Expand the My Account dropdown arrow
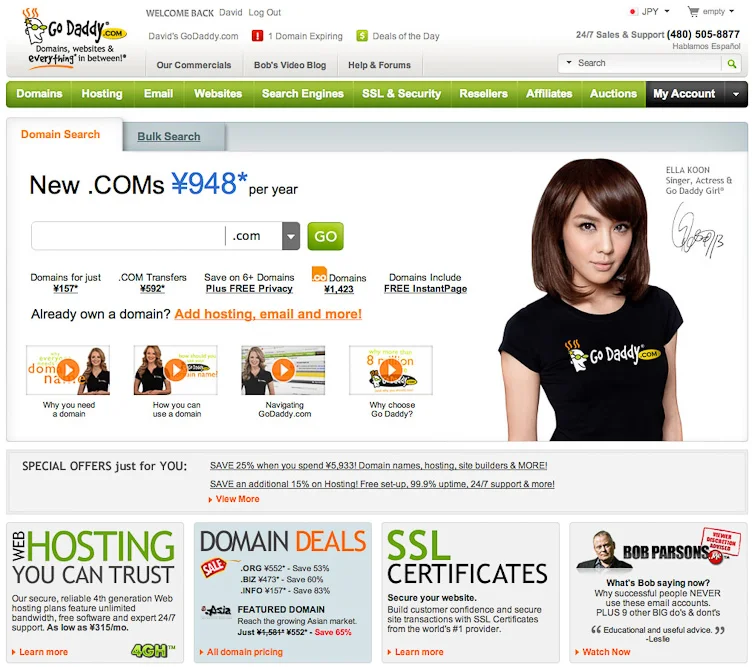The image size is (755, 667). [x=736, y=94]
